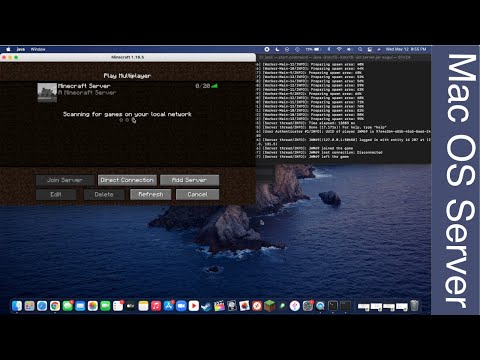Launch Safari from the Dock
The width and height of the screenshot is (480, 360).
pos(42,306)
